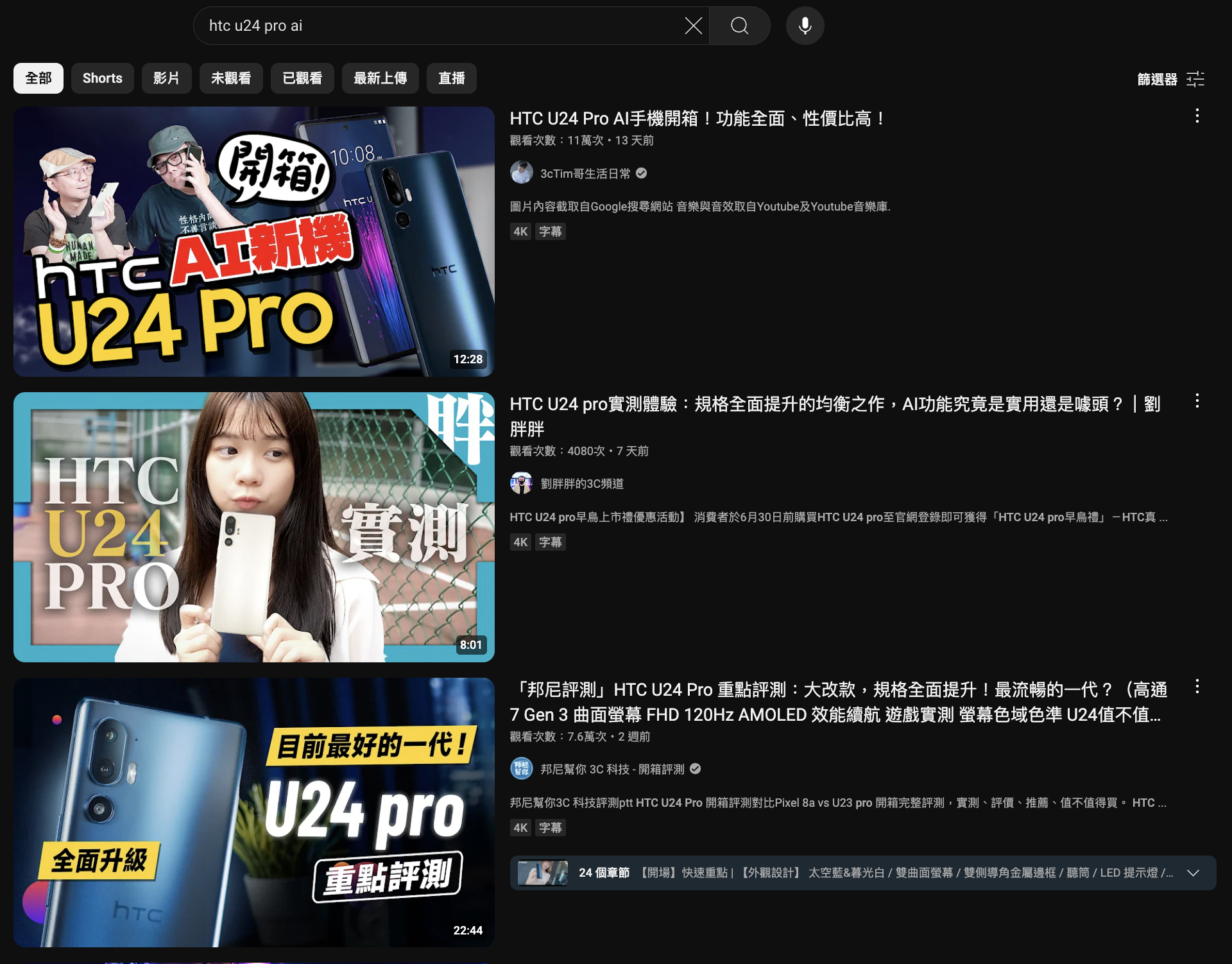Image resolution: width=1232 pixels, height=964 pixels.
Task: Click the 24 個章節 chapters label
Action: point(604,873)
